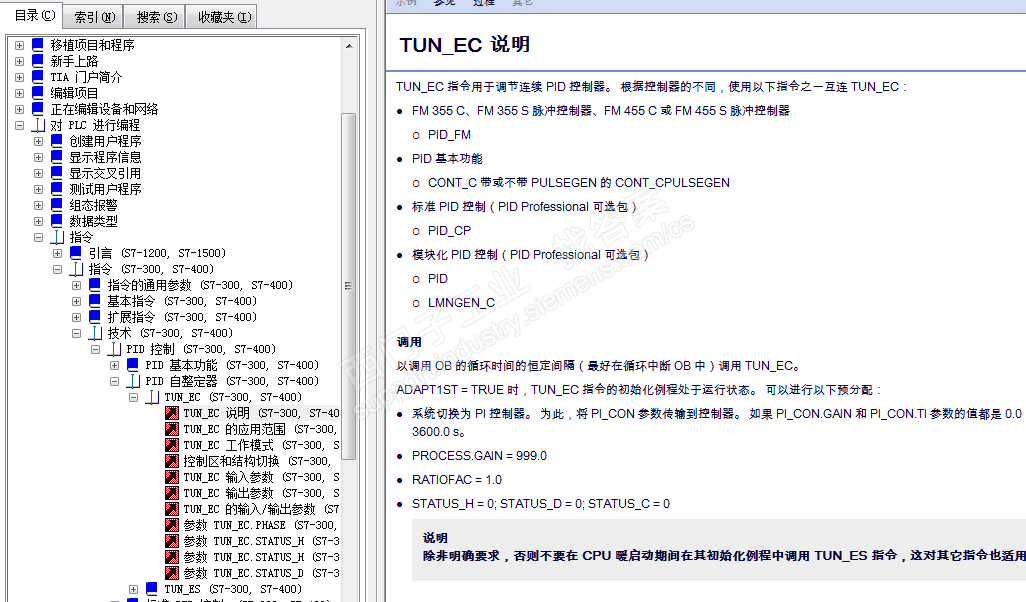Click topic icon of TUN_EC 工作模式

pos(171,445)
